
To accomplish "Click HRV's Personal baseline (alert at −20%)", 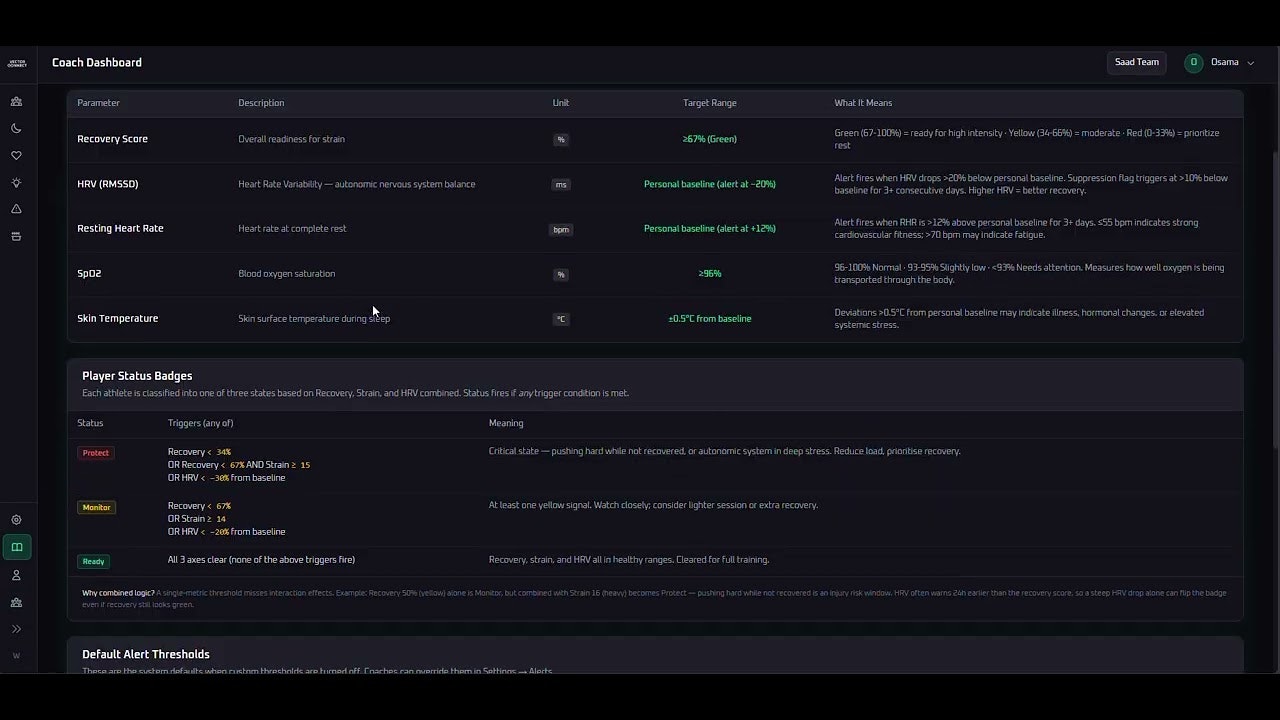I will point(710,184).
